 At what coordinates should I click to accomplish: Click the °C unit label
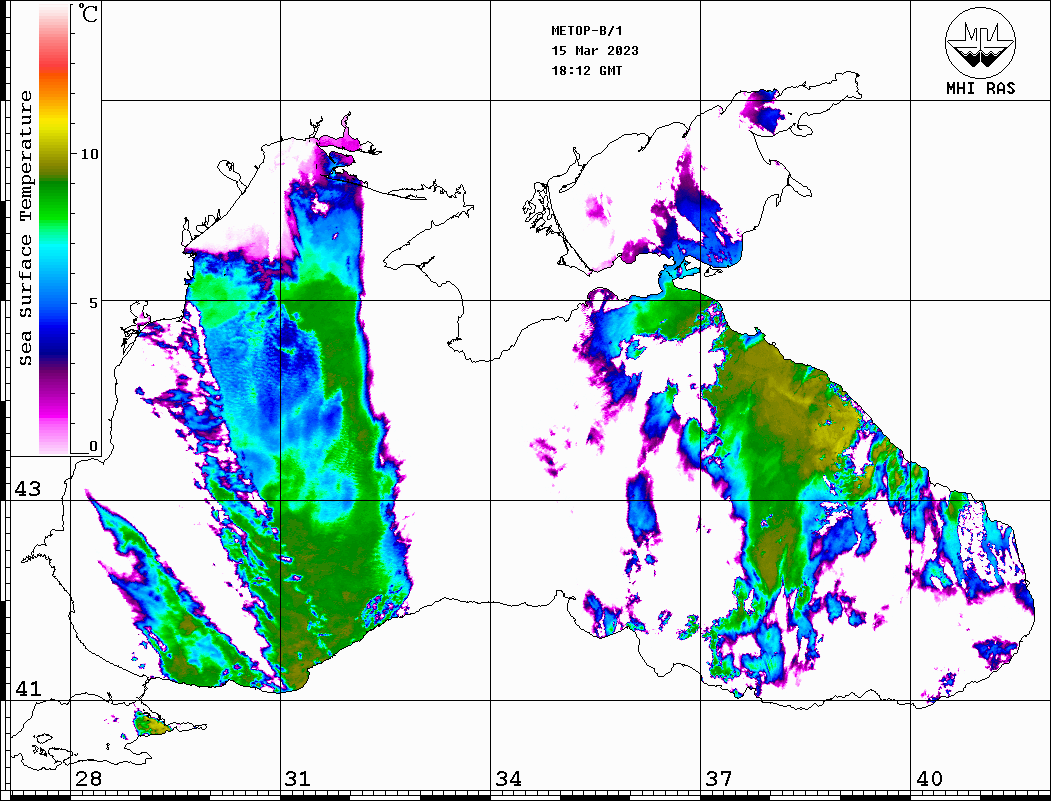88,13
